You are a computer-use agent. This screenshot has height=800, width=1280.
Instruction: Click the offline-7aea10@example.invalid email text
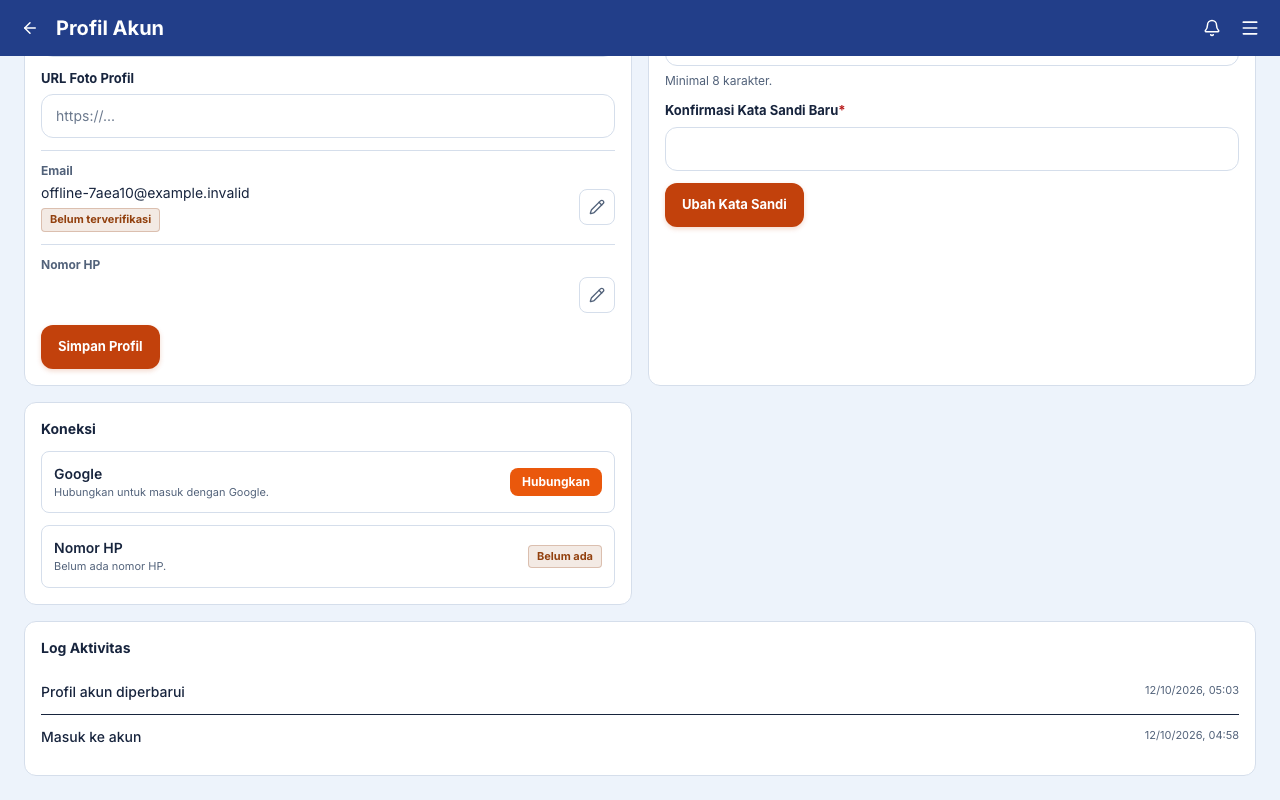pos(145,193)
